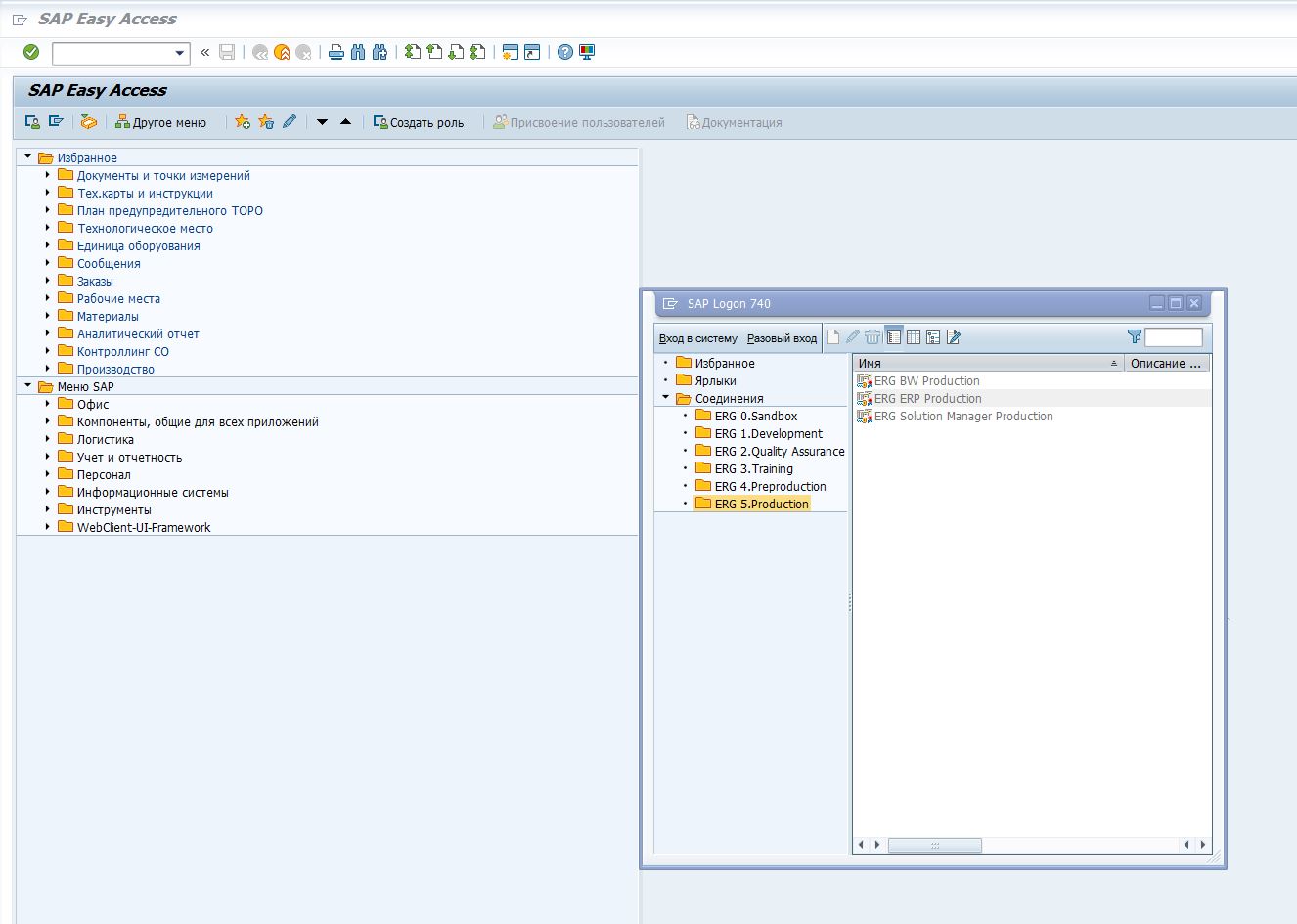The width and height of the screenshot is (1297, 924).
Task: Click the Другое меню button
Action: 160,122
